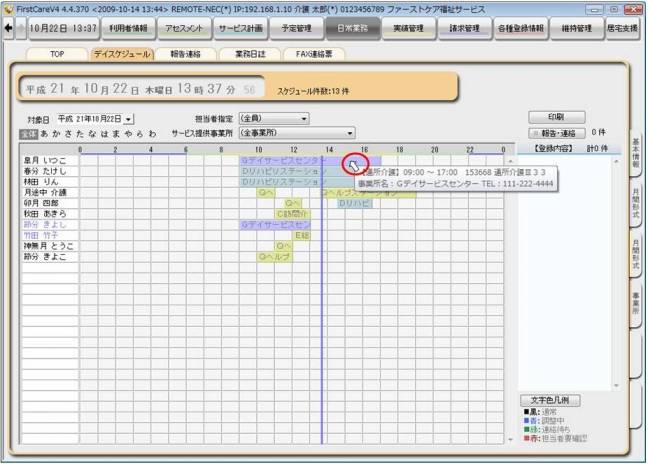This screenshot has height=464, width=648.
Task: Select the 全体 kana filter
Action: coord(28,133)
